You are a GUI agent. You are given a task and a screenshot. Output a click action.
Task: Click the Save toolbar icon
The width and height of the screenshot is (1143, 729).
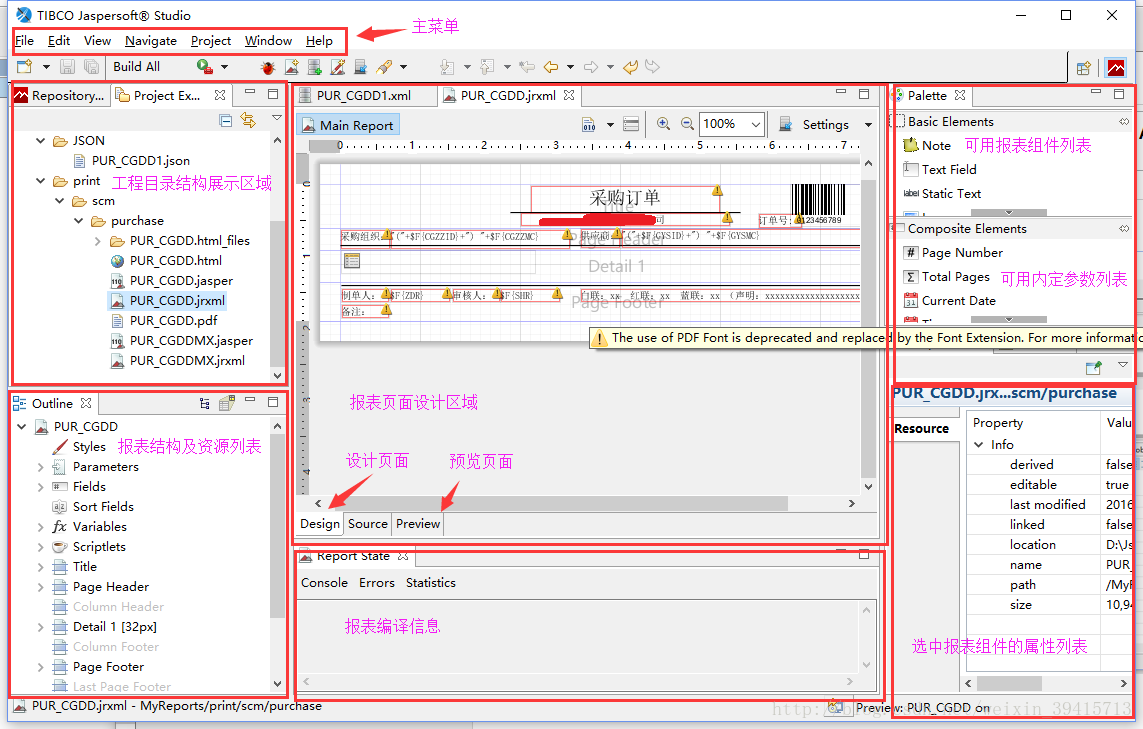pyautogui.click(x=67, y=67)
